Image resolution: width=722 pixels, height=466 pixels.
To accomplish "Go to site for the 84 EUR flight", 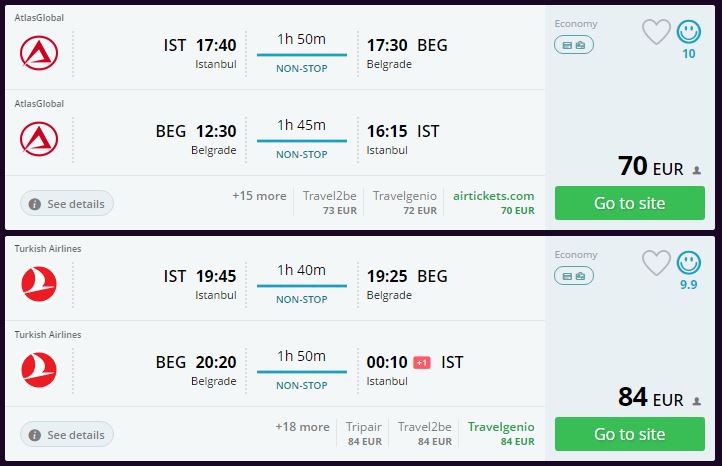I will [x=629, y=434].
